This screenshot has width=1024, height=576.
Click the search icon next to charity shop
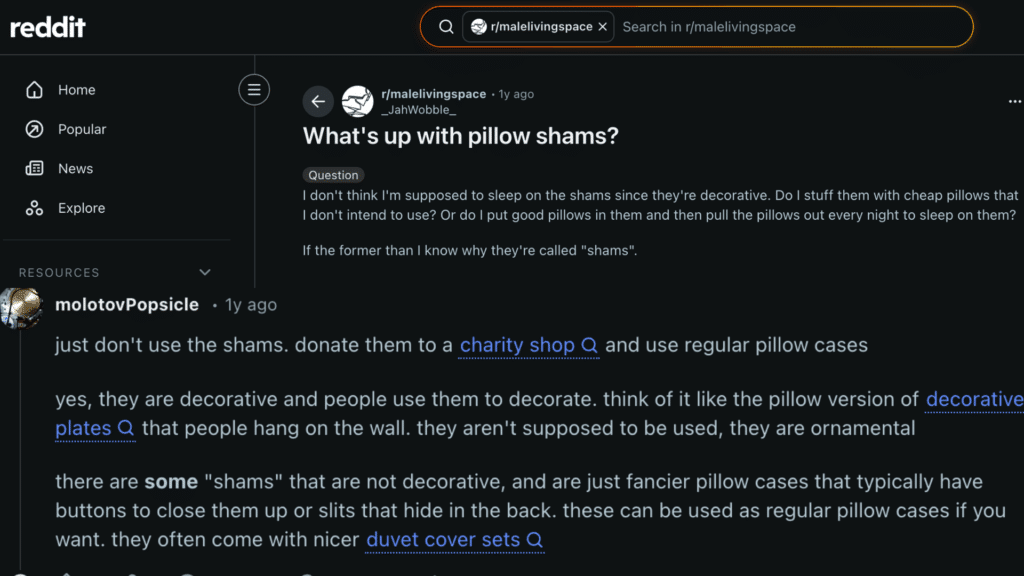[x=592, y=345]
